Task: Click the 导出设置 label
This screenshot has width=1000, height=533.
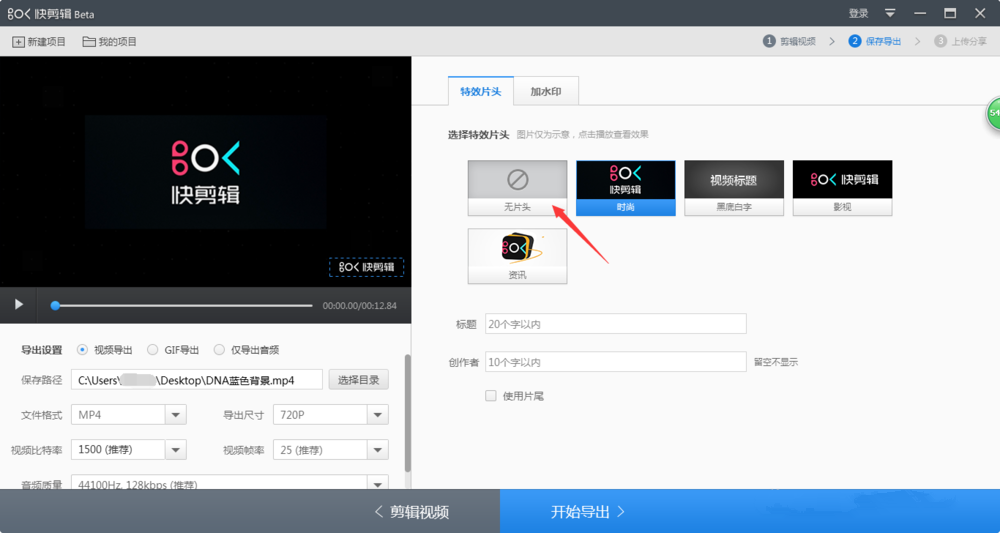Action: [x=42, y=349]
